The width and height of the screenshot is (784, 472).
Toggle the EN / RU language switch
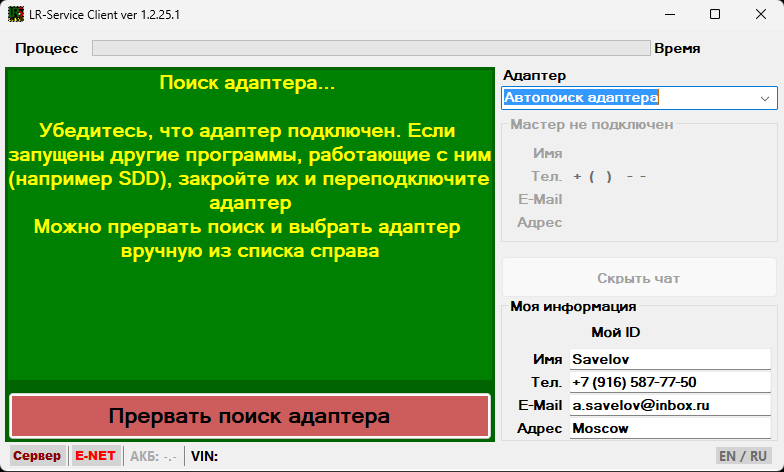tap(743, 456)
